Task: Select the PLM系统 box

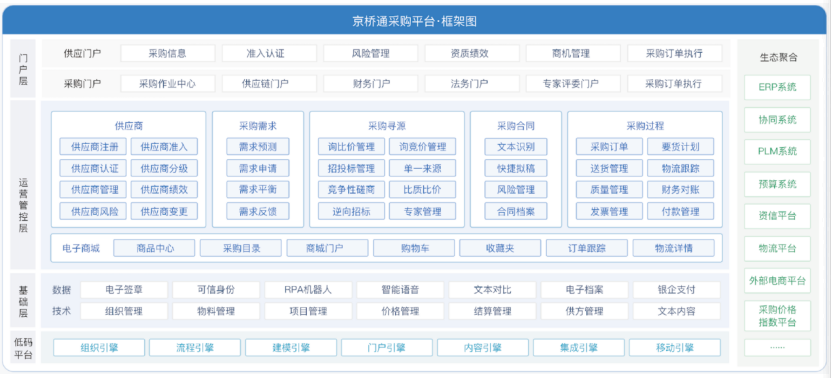Action: pos(777,152)
